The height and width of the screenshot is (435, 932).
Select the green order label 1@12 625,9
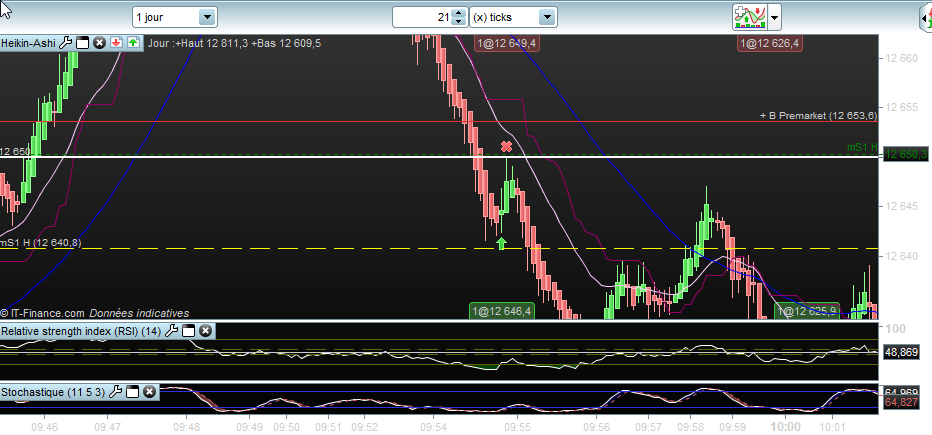(807, 310)
